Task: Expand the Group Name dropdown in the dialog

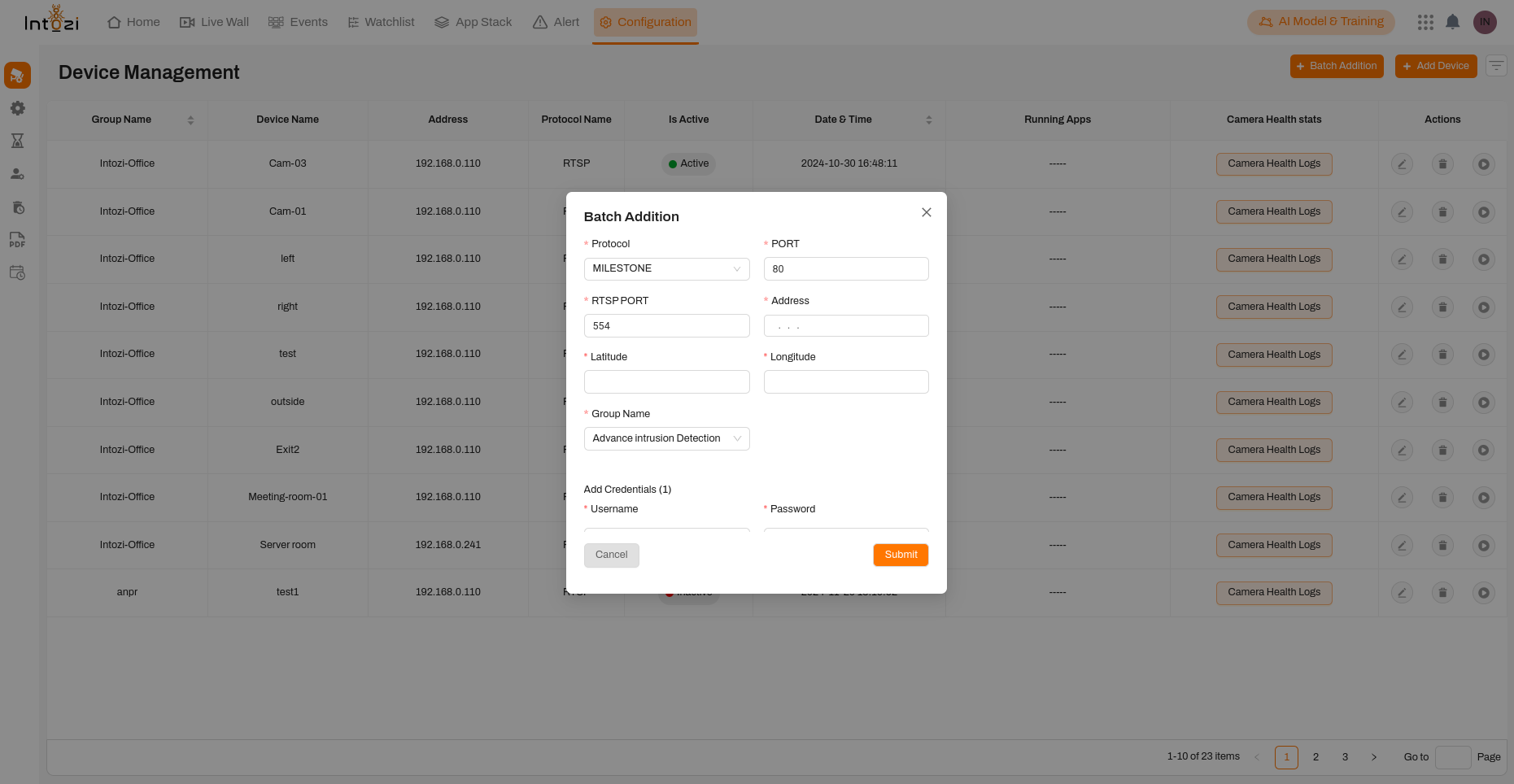Action: coord(666,438)
